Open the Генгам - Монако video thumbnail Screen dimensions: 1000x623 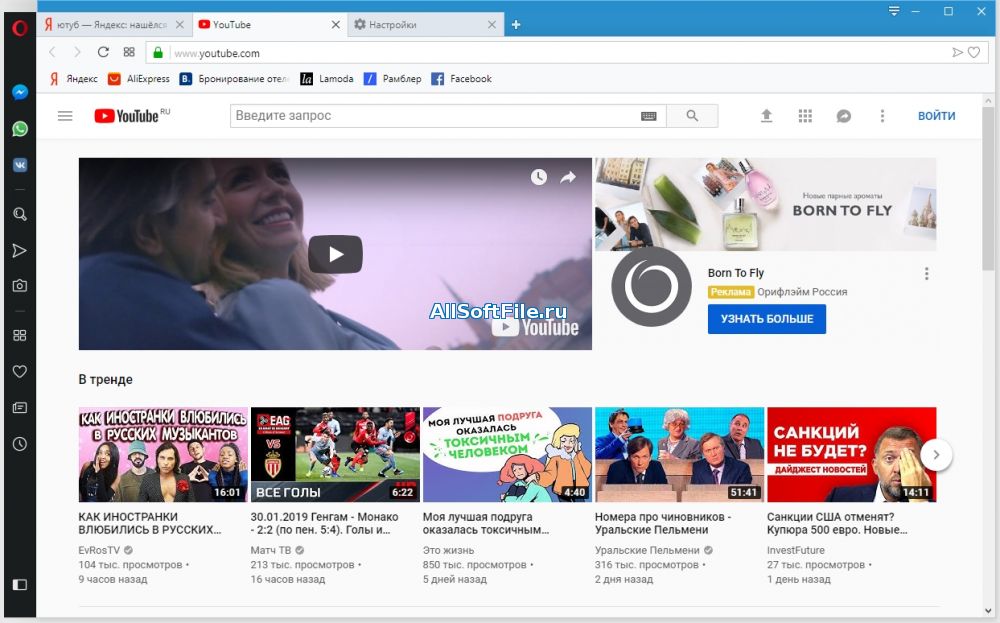coord(335,455)
